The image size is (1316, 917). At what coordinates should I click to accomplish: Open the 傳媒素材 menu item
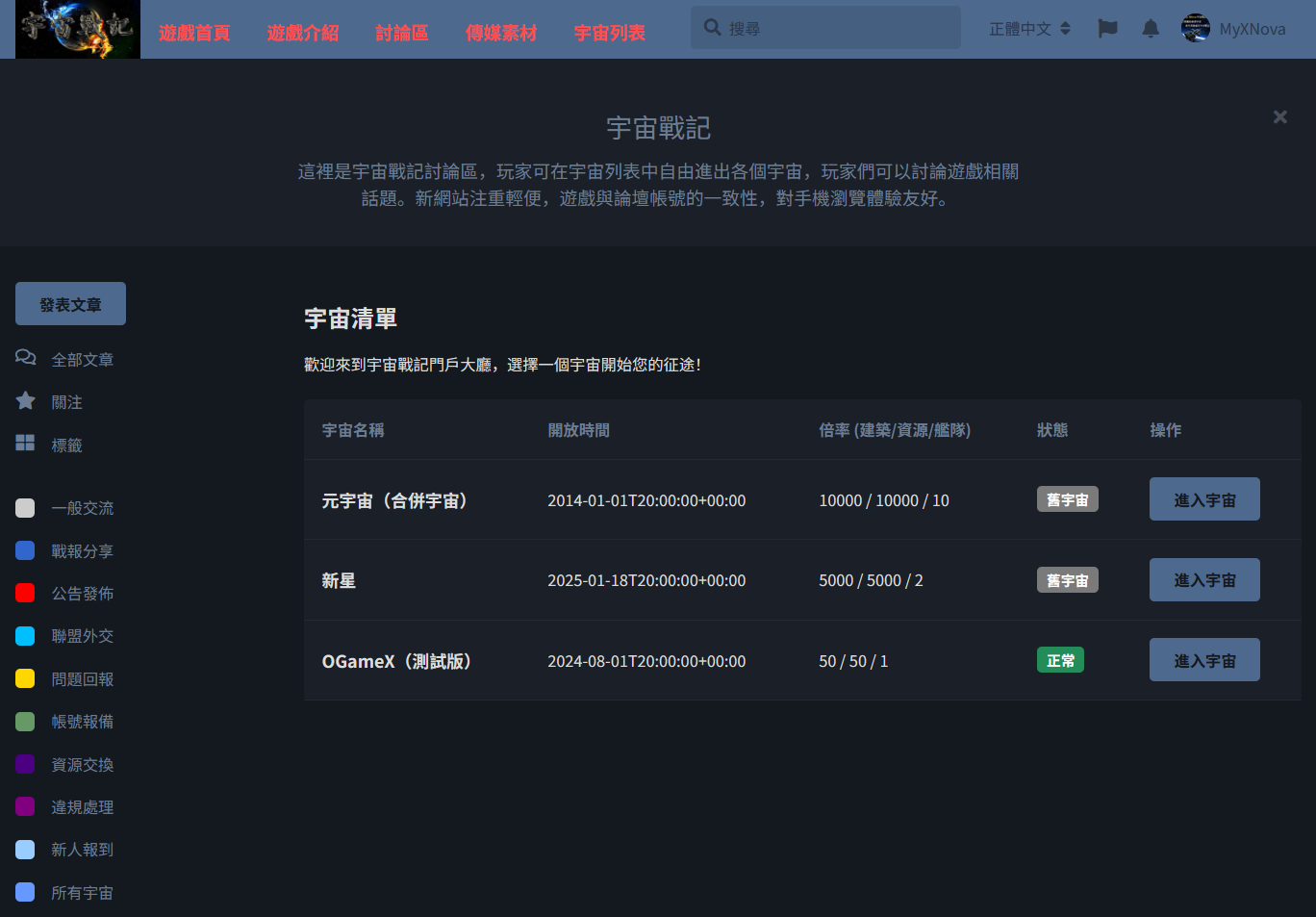[501, 32]
